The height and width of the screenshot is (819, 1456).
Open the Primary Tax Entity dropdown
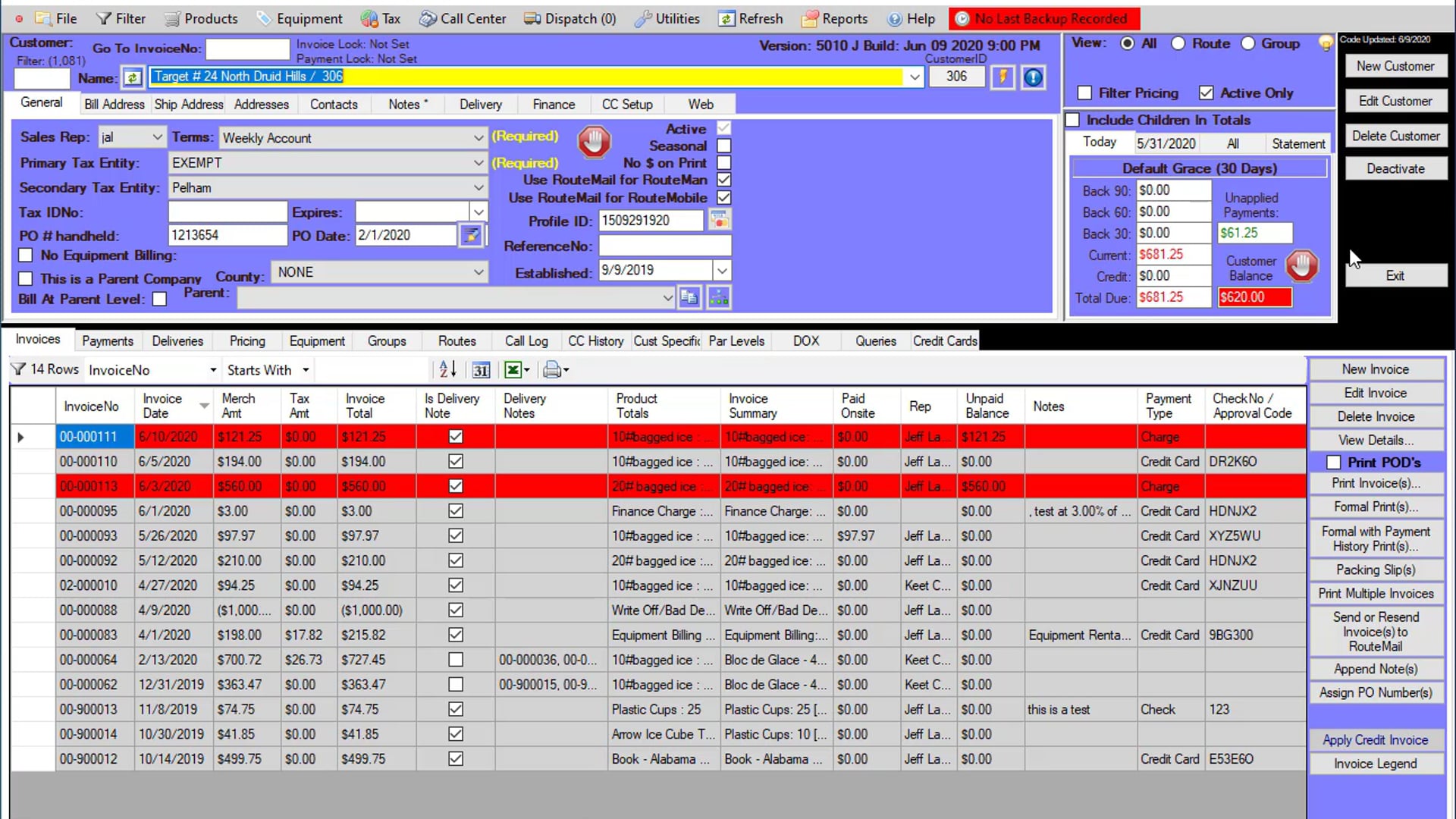pyautogui.click(x=479, y=162)
